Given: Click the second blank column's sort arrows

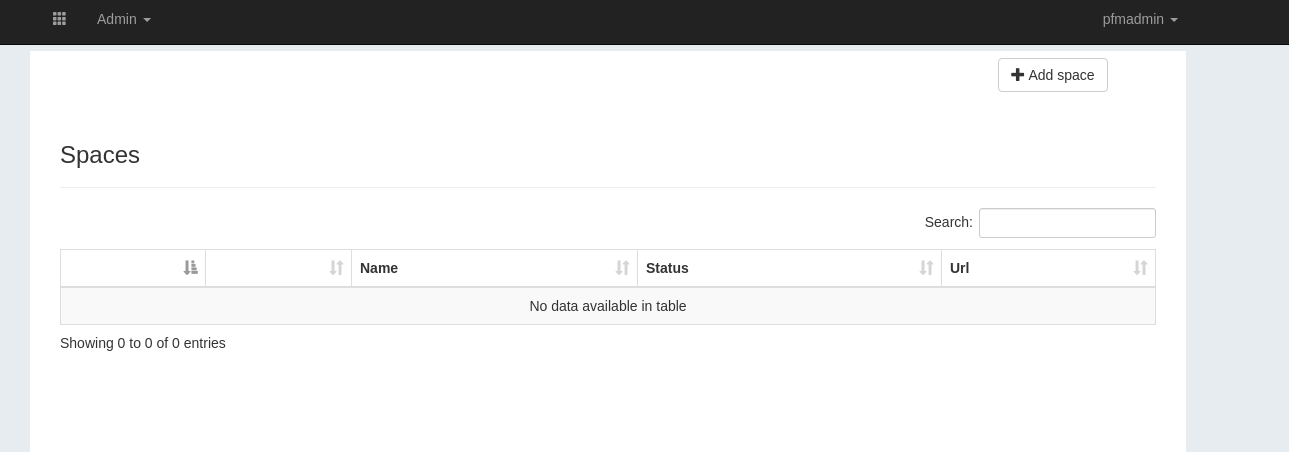Looking at the screenshot, I should coord(336,268).
